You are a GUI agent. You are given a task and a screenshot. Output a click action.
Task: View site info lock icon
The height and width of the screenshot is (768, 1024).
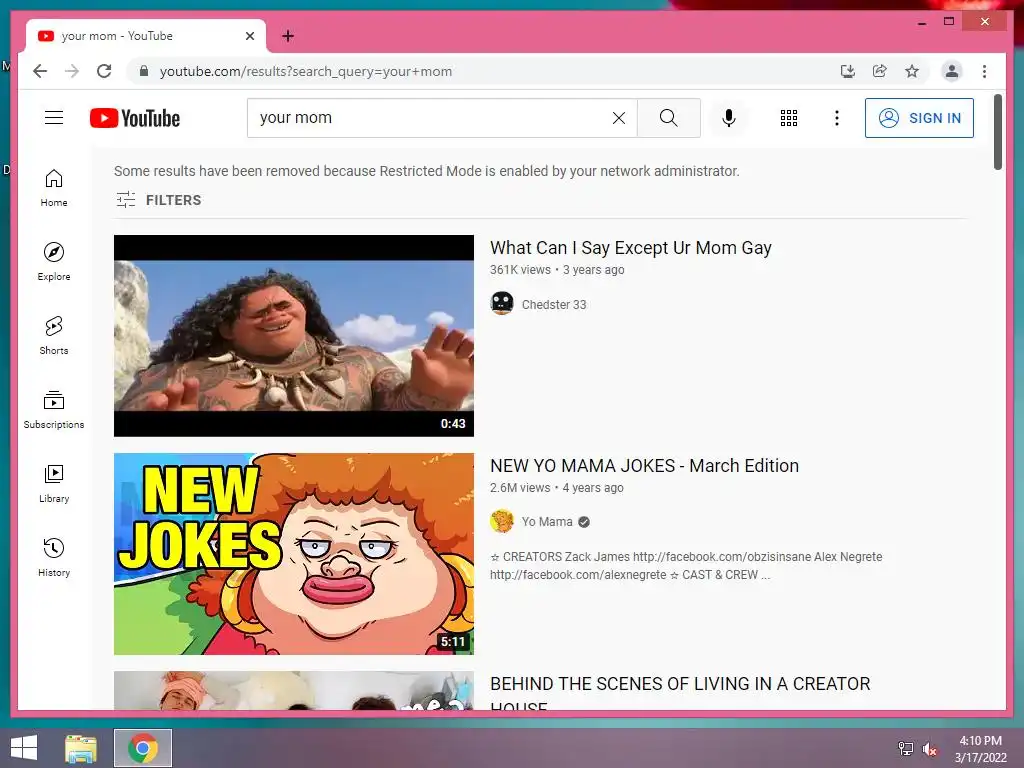coord(144,71)
